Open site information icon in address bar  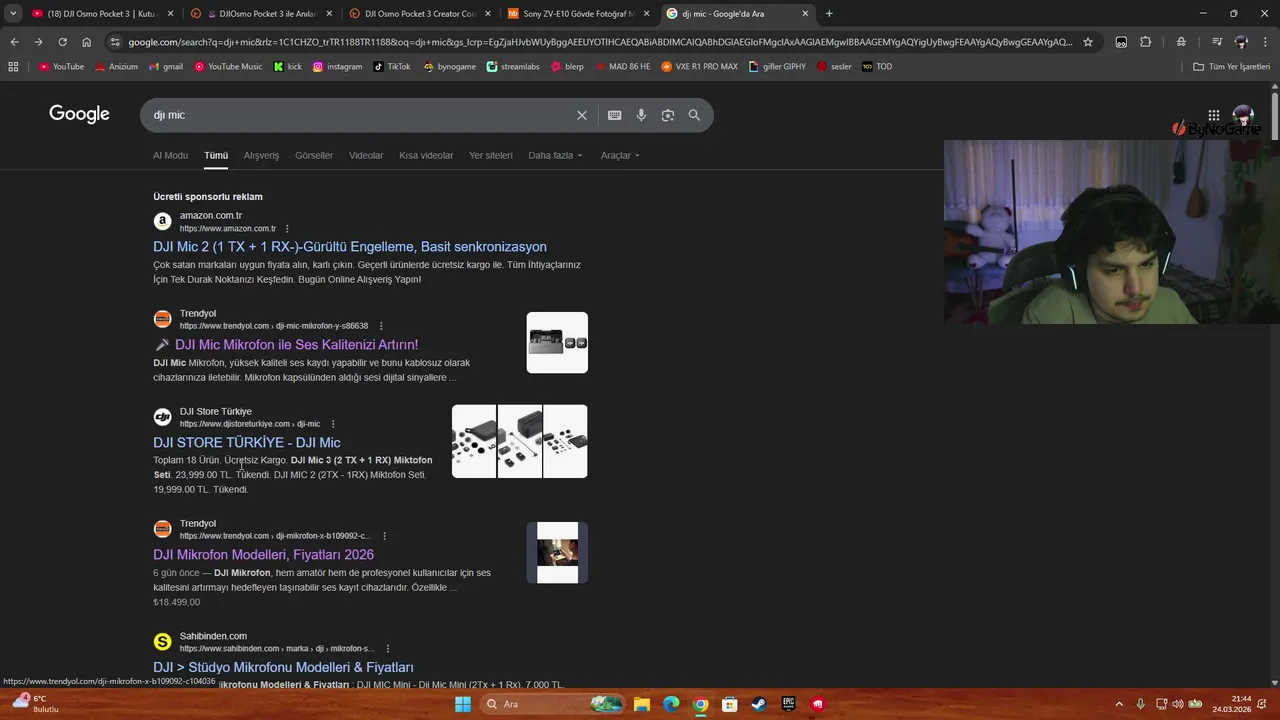[x=115, y=42]
